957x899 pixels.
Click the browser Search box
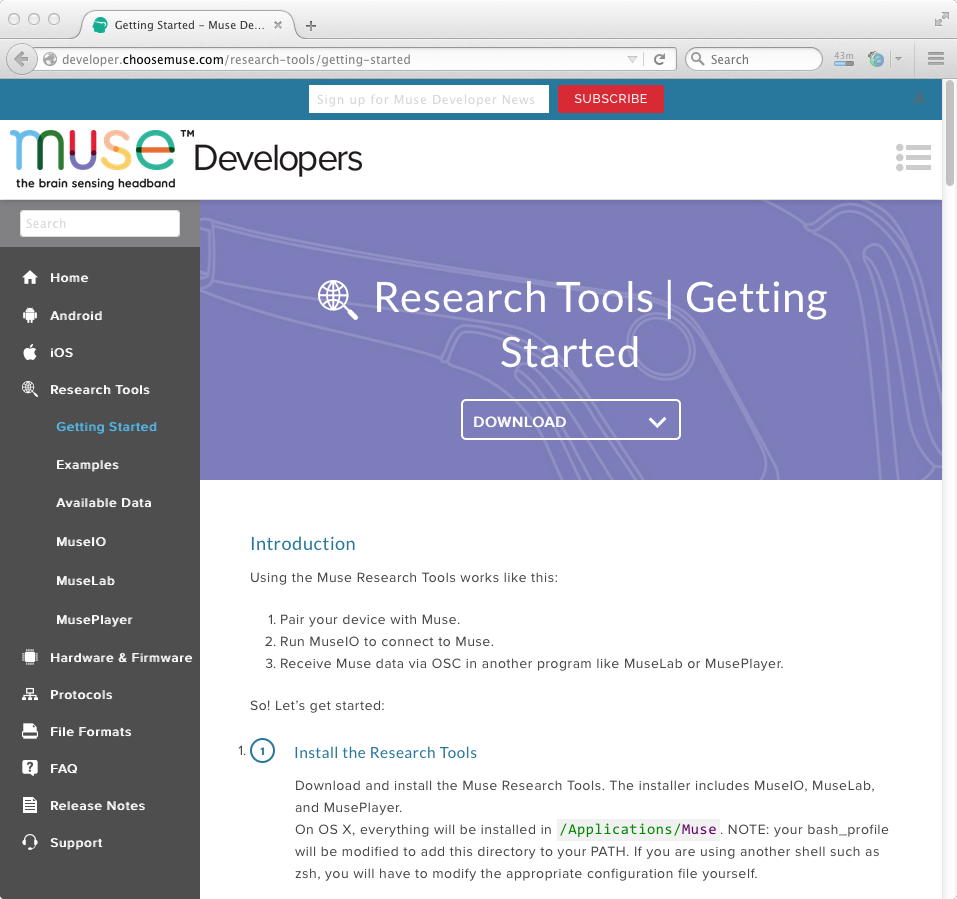[x=754, y=59]
